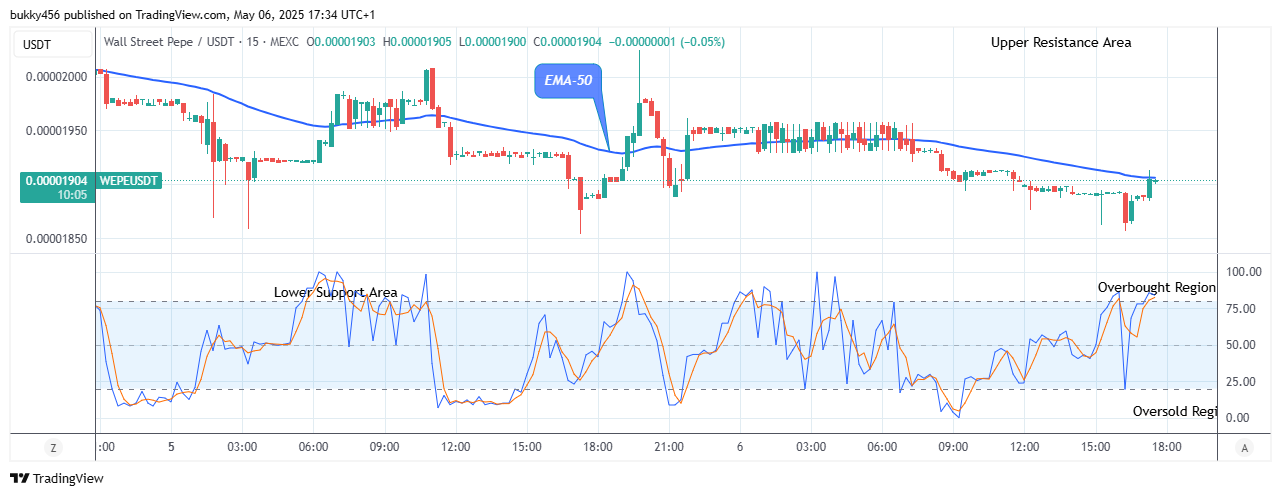Click the Upper Resistance Area text
The image size is (1281, 496).
(x=1061, y=42)
